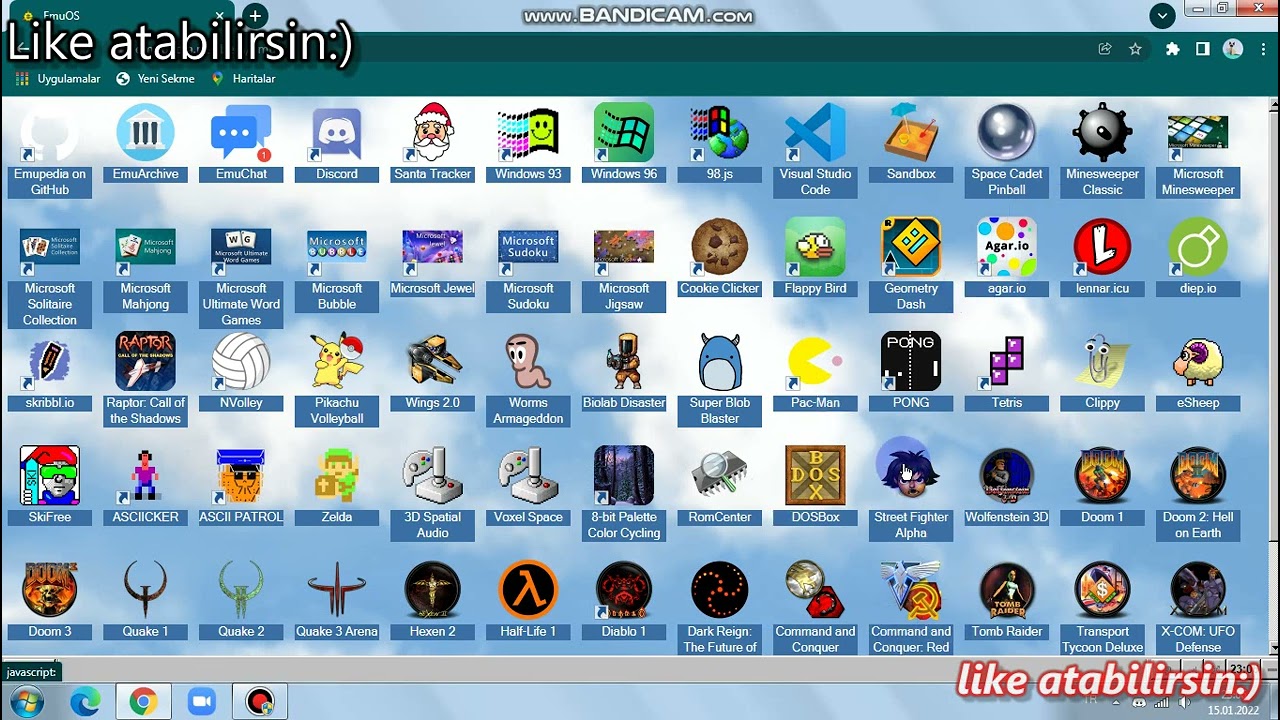Launch Windows 93 icon
The height and width of the screenshot is (720, 1280).
coord(528,133)
